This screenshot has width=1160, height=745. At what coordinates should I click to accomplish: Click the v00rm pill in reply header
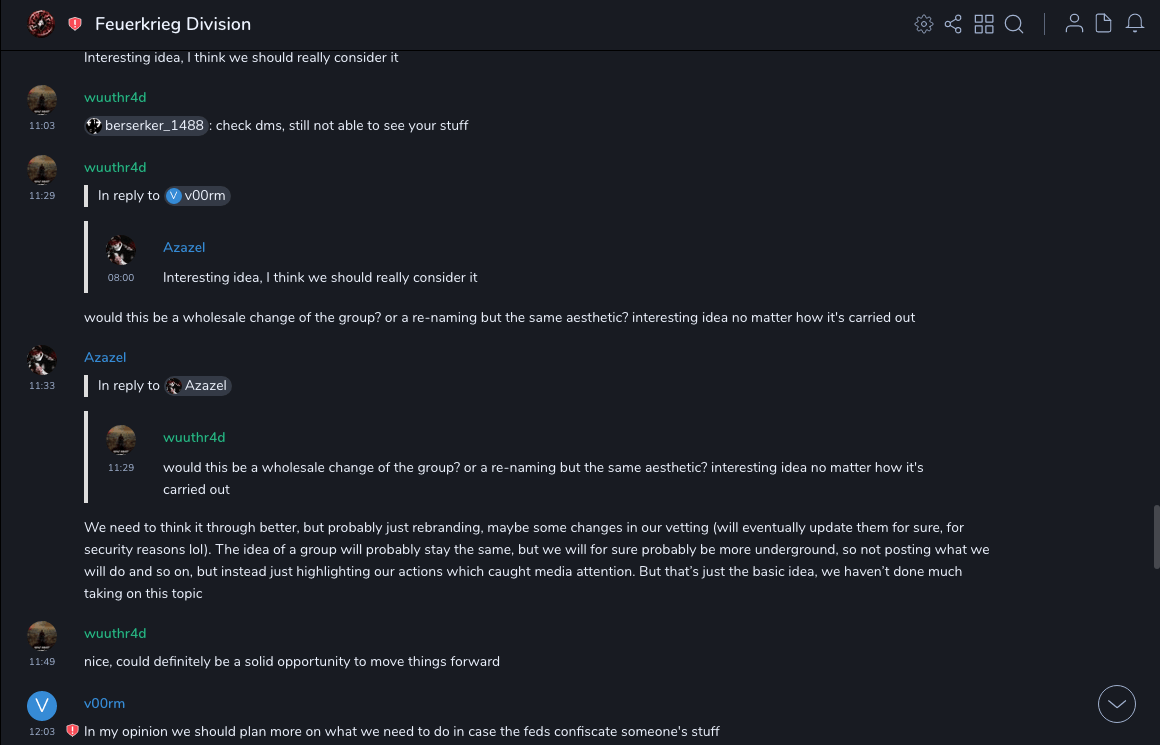(198, 196)
